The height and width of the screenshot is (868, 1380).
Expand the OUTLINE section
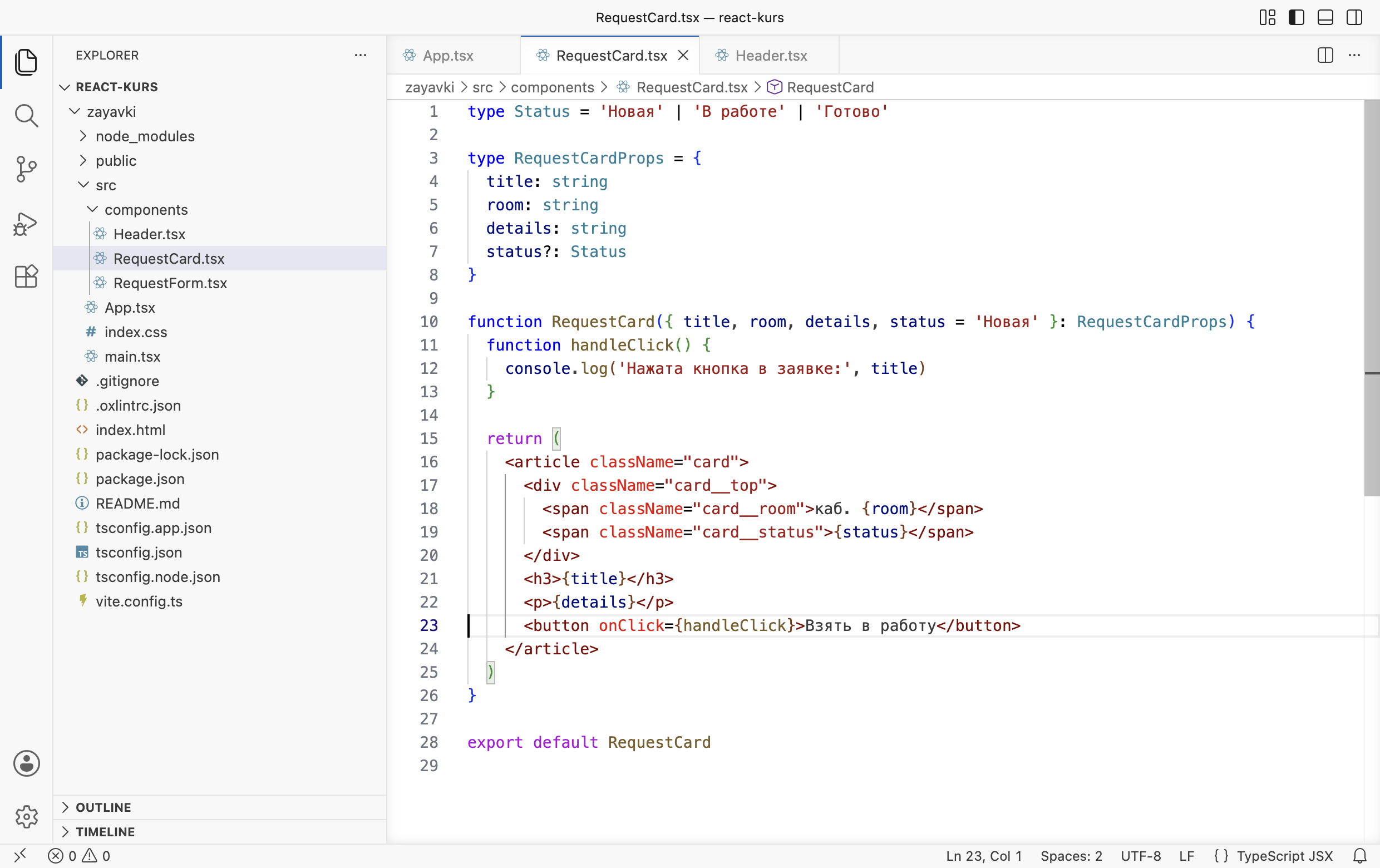coord(219,807)
